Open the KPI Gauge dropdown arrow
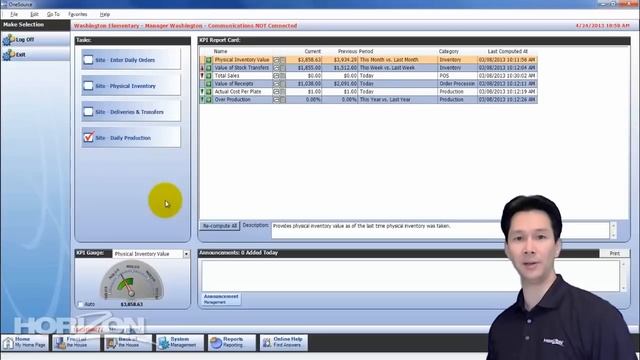Image resolution: width=640 pixels, height=360 pixels. [186, 254]
